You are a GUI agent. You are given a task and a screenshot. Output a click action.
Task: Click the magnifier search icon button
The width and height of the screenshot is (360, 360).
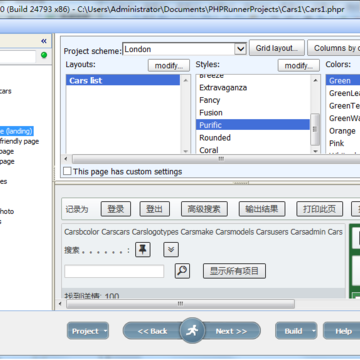coord(182,271)
